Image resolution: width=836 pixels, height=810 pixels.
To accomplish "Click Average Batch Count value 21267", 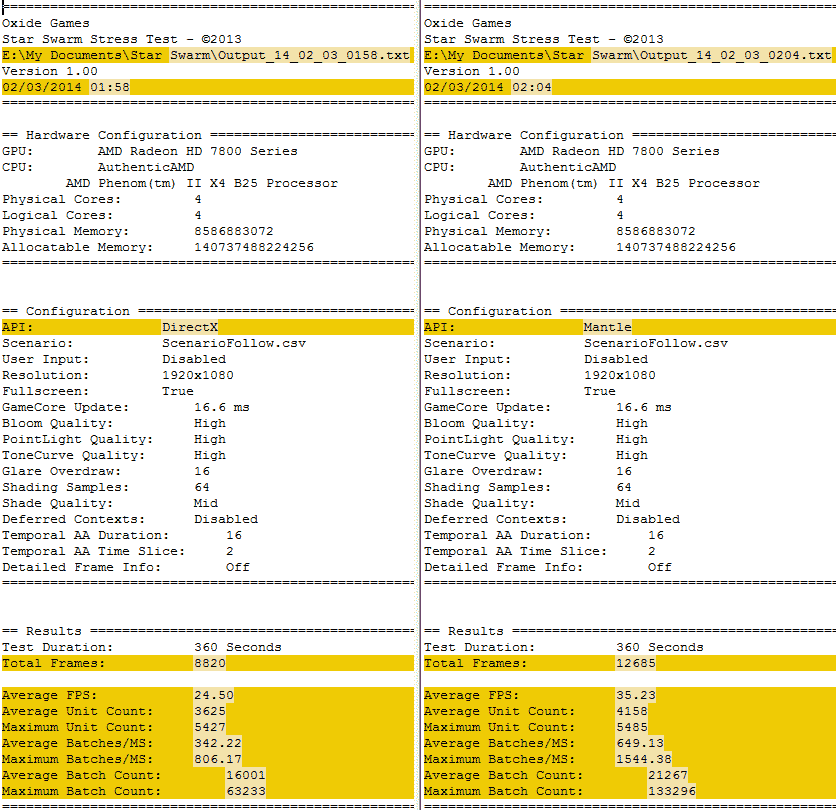I will 668,775.
